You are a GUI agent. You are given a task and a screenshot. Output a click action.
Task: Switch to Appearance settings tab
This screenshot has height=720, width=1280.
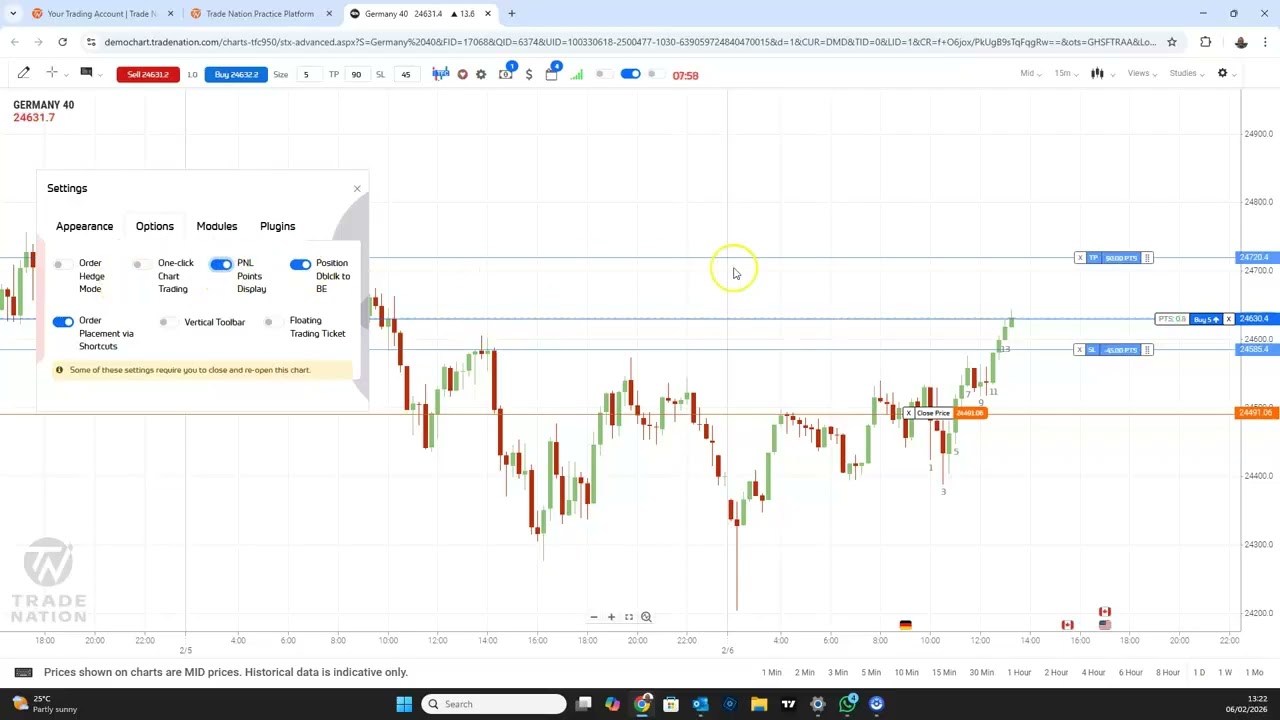(x=84, y=226)
